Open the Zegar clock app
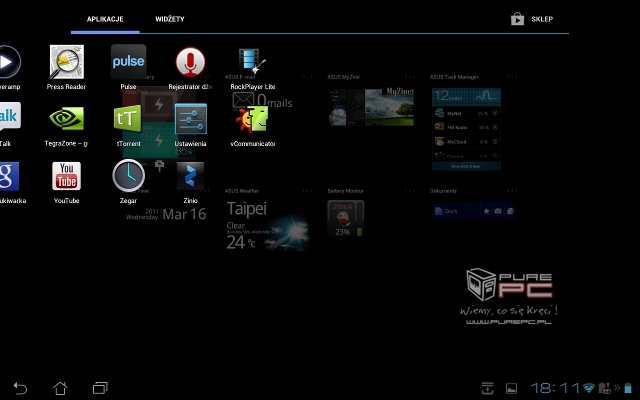 point(129,176)
